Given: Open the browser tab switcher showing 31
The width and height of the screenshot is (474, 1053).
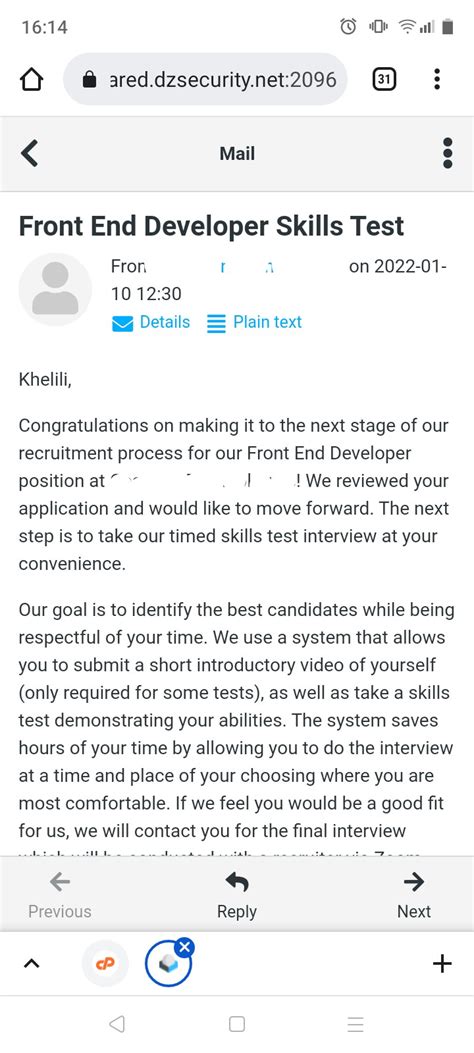Looking at the screenshot, I should click(x=383, y=79).
